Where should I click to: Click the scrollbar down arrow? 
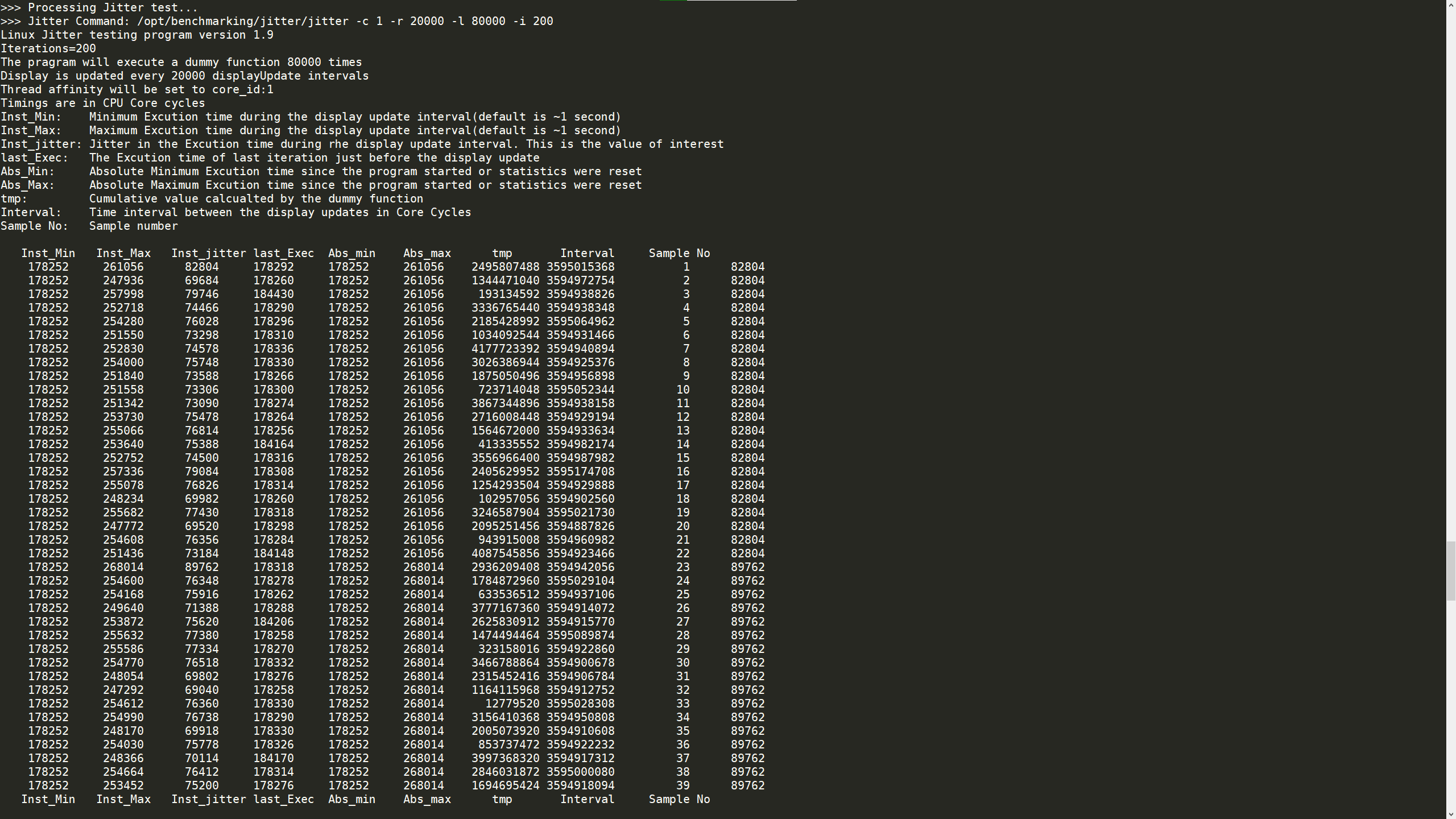click(x=1451, y=814)
